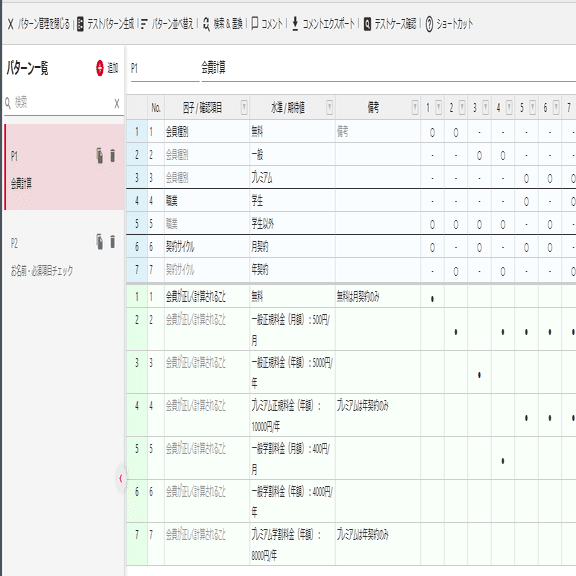Open the 水準/期待値 column filter dropdown
The image size is (576, 576).
click(x=330, y=108)
